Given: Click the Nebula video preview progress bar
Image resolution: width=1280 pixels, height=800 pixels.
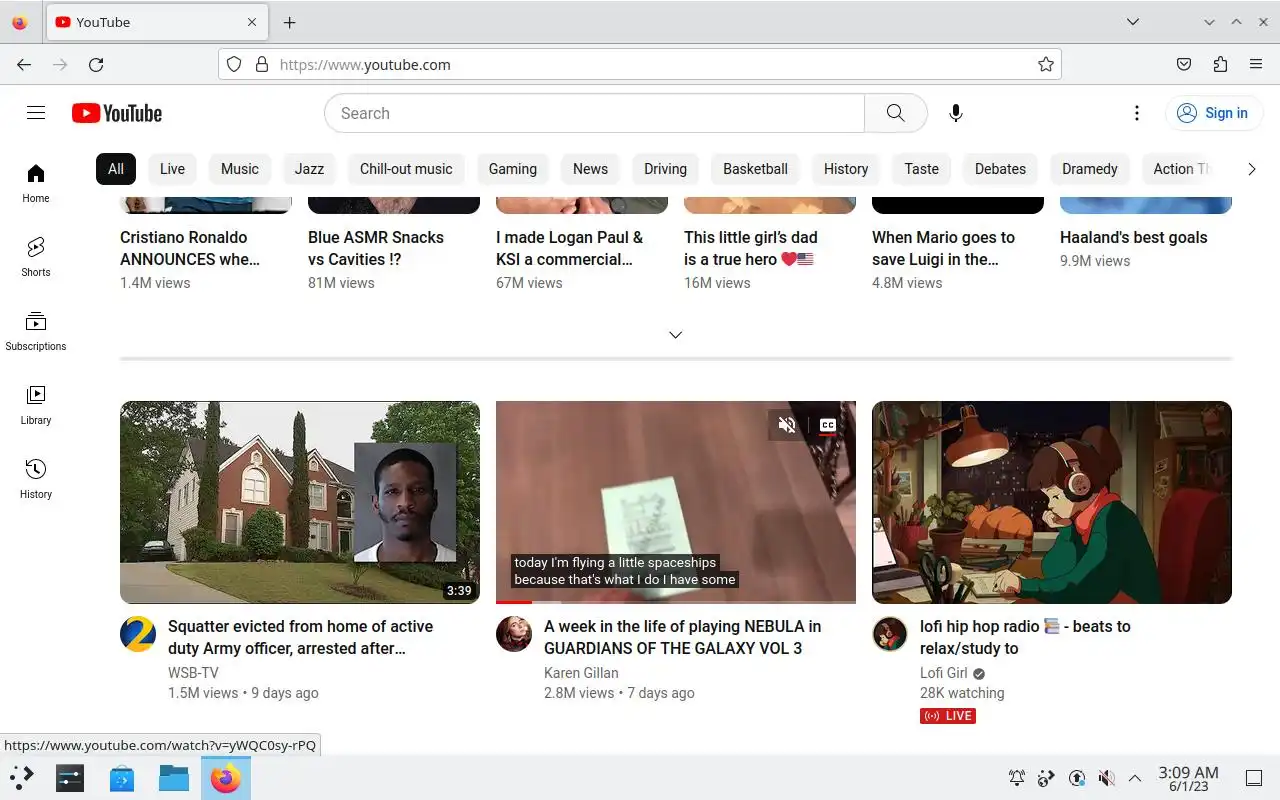Looking at the screenshot, I should [x=676, y=602].
